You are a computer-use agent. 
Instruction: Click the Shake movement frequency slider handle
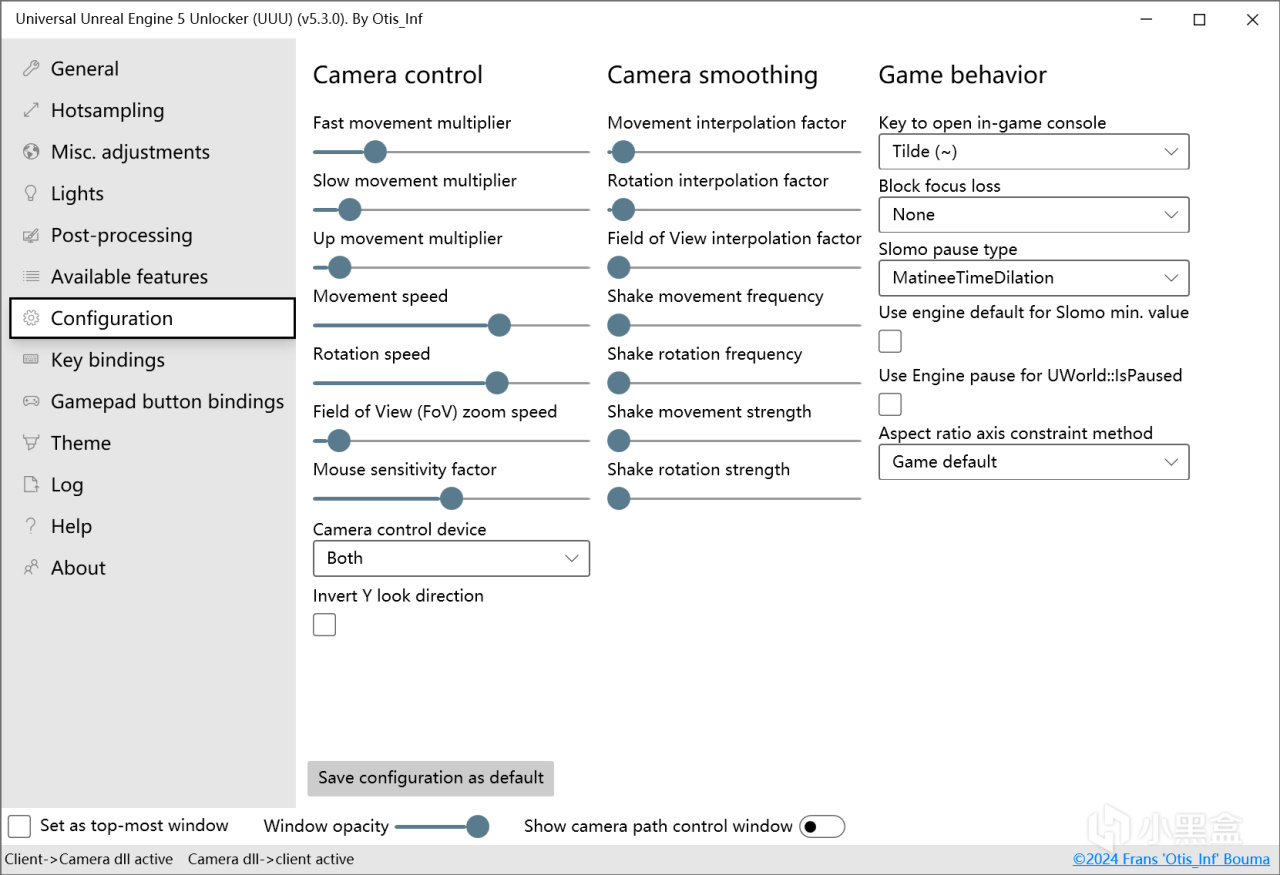pyautogui.click(x=619, y=325)
